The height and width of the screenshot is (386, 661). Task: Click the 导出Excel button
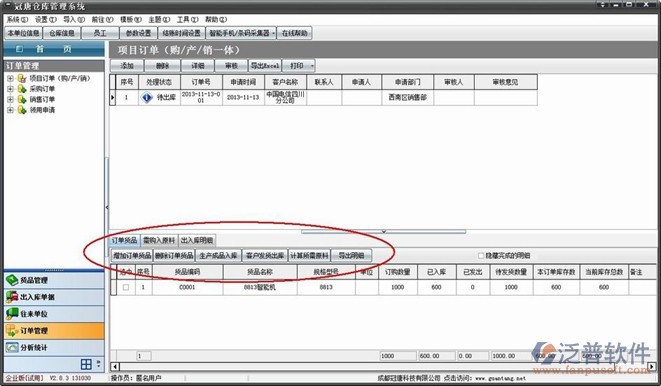(265, 66)
